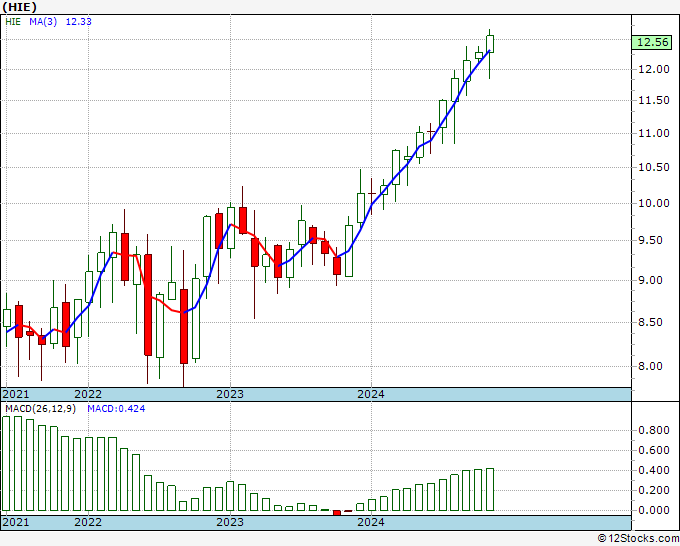Click 2022 on the price chart timeline
Image resolution: width=680 pixels, height=546 pixels.
coord(88,394)
